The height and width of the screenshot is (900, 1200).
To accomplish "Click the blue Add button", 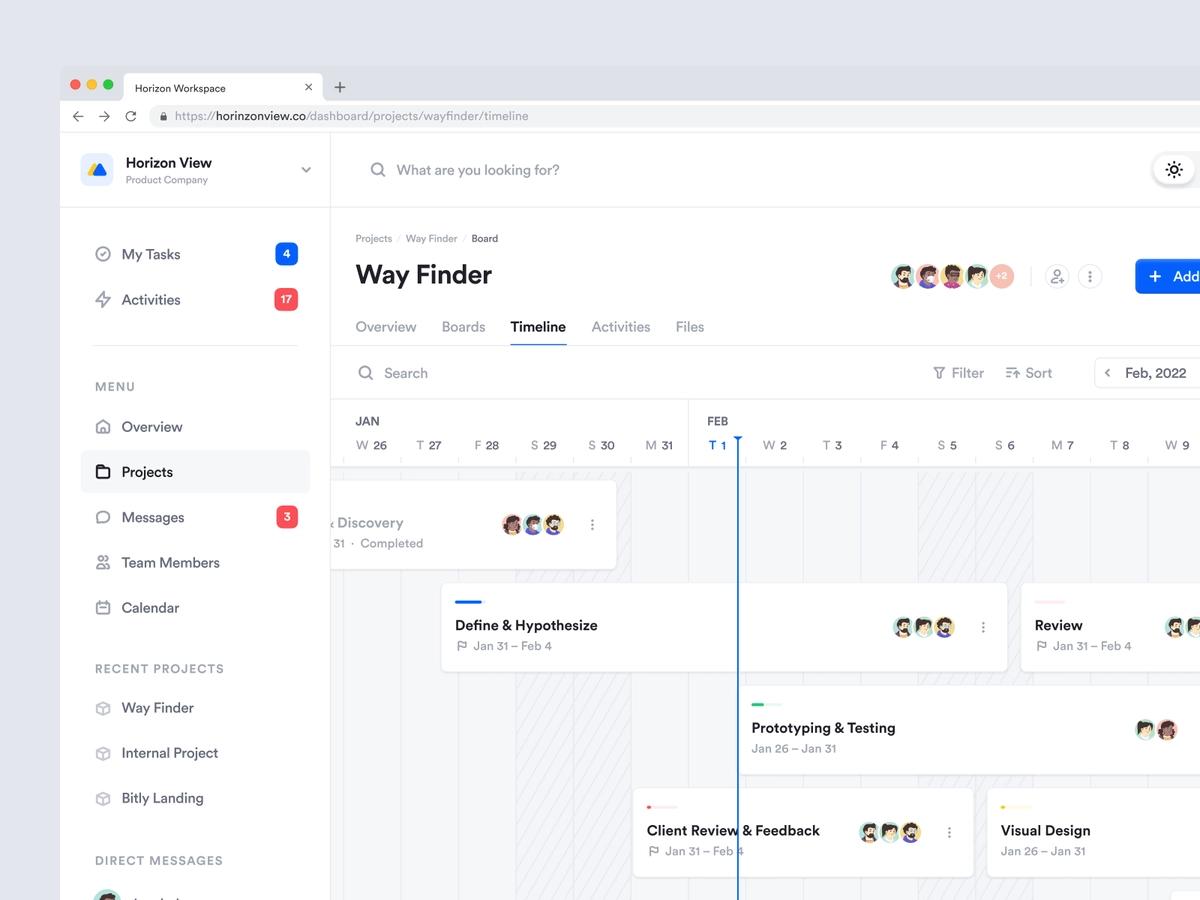I will 1168,276.
